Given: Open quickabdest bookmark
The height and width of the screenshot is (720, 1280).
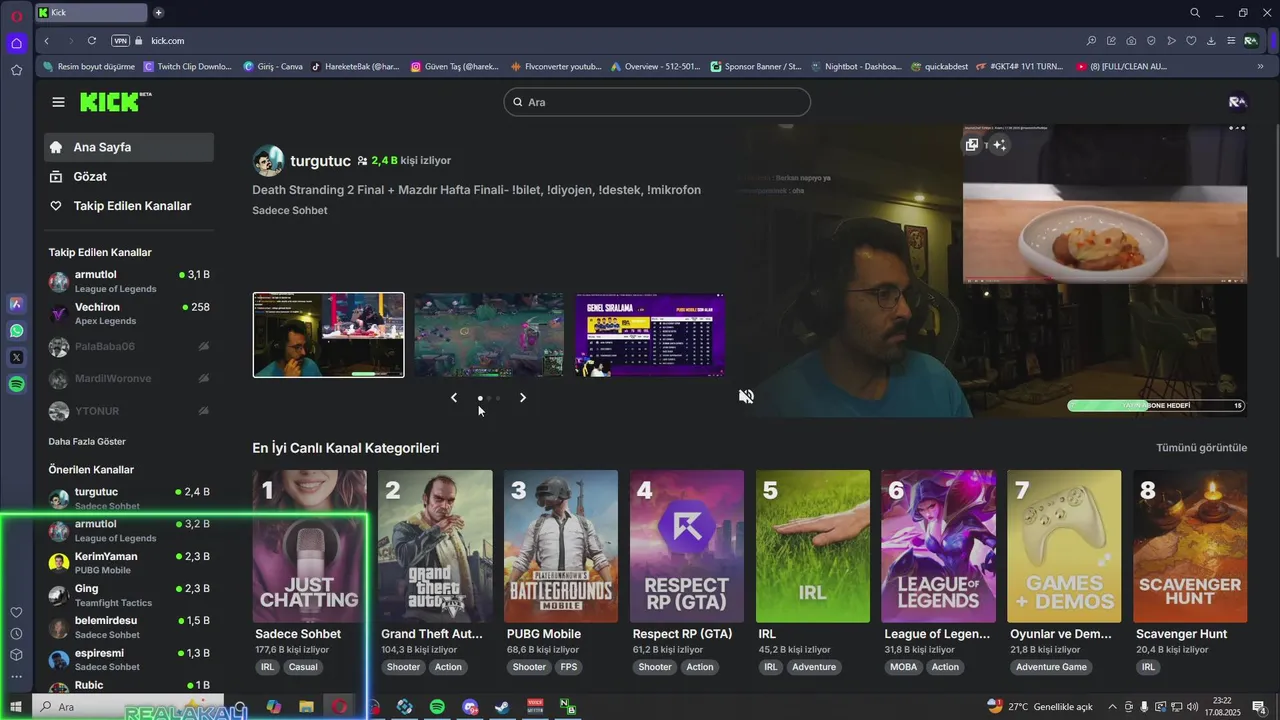Looking at the screenshot, I should click(x=939, y=67).
